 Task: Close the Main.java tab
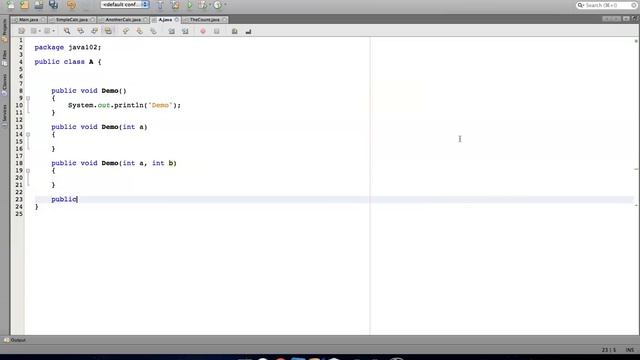43,20
